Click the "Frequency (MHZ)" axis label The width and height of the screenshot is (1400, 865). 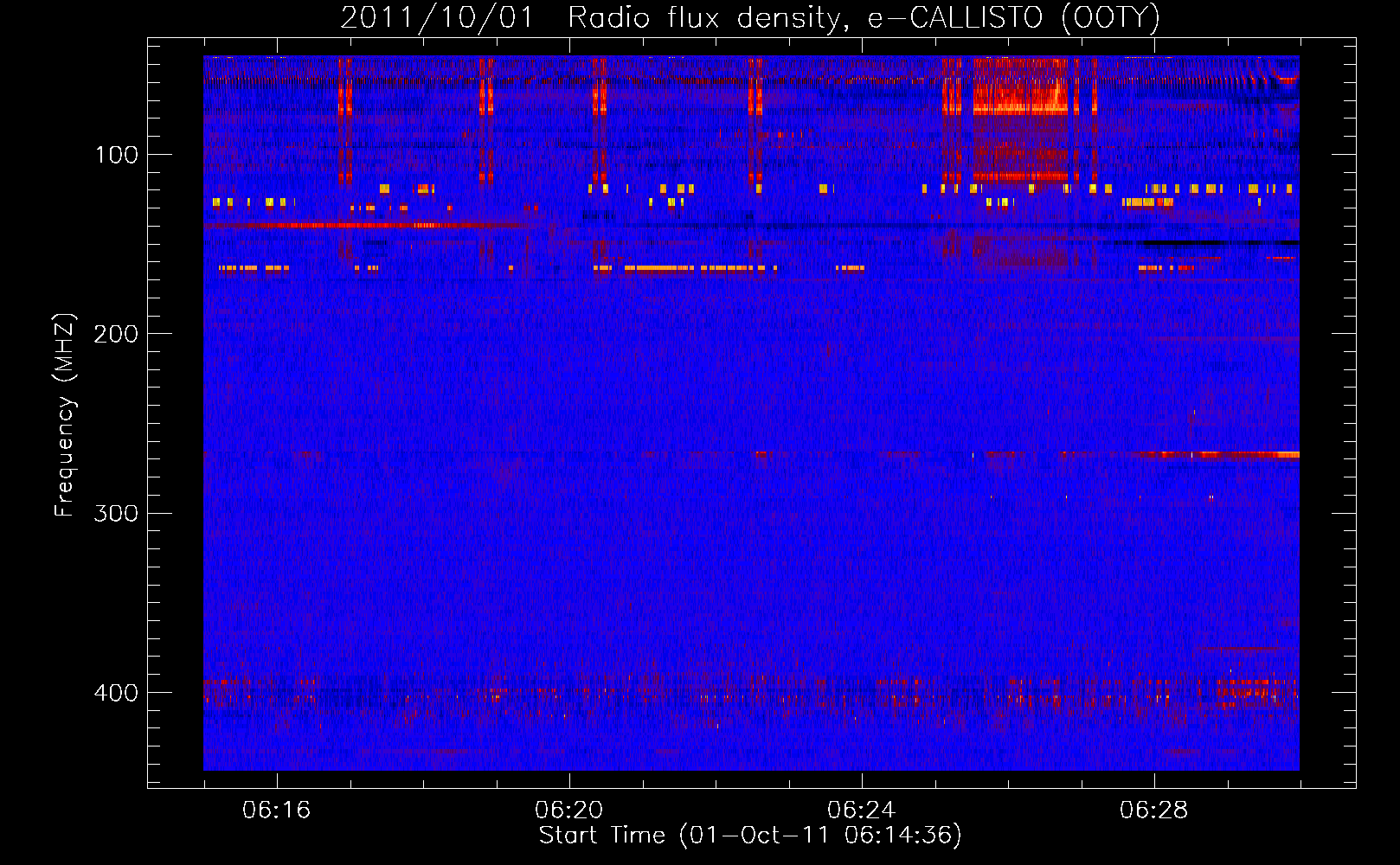click(x=65, y=415)
